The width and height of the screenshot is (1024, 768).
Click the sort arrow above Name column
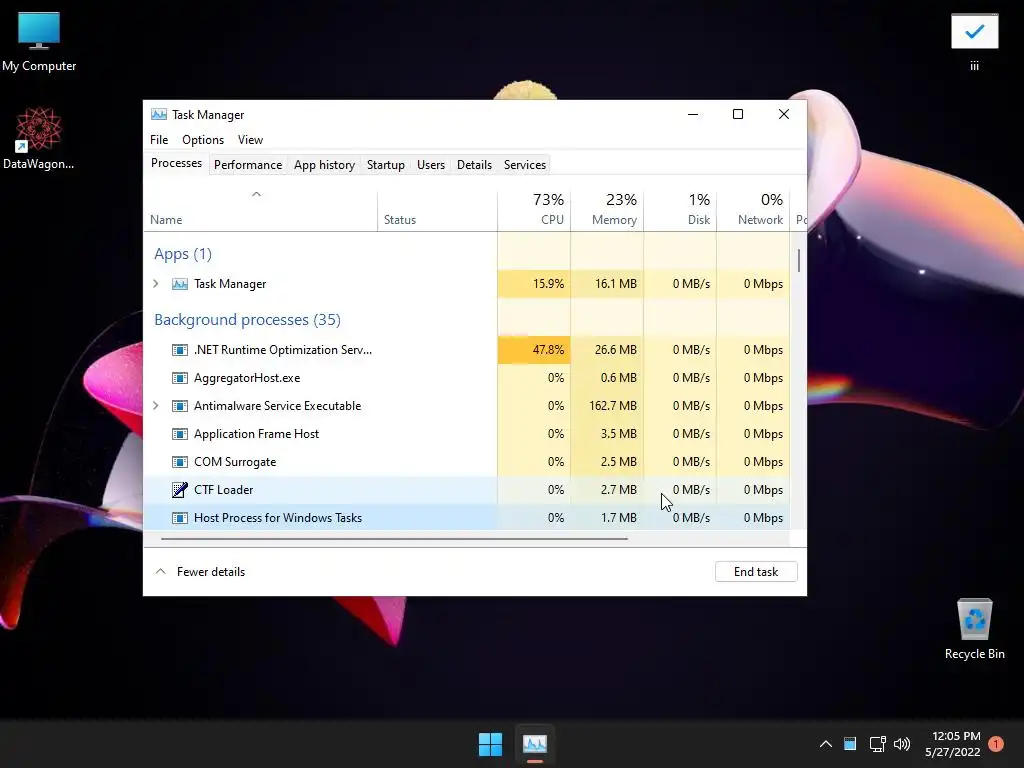click(x=257, y=194)
